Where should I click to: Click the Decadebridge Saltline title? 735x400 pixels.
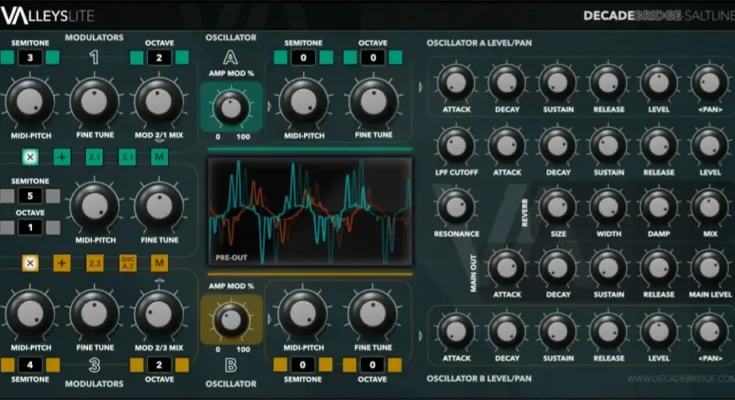[656, 16]
